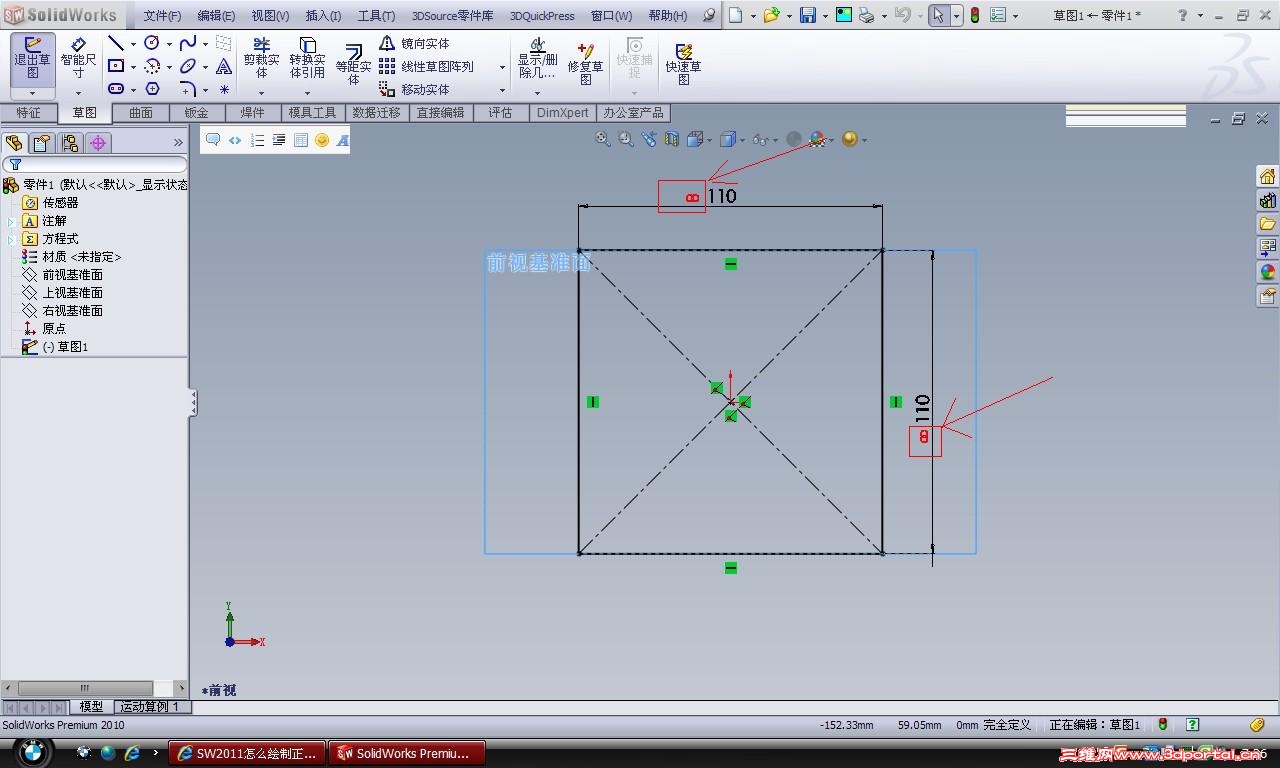Open the Internet Explorer taskbar window 'SW2011怎么绘制正...'

point(247,753)
